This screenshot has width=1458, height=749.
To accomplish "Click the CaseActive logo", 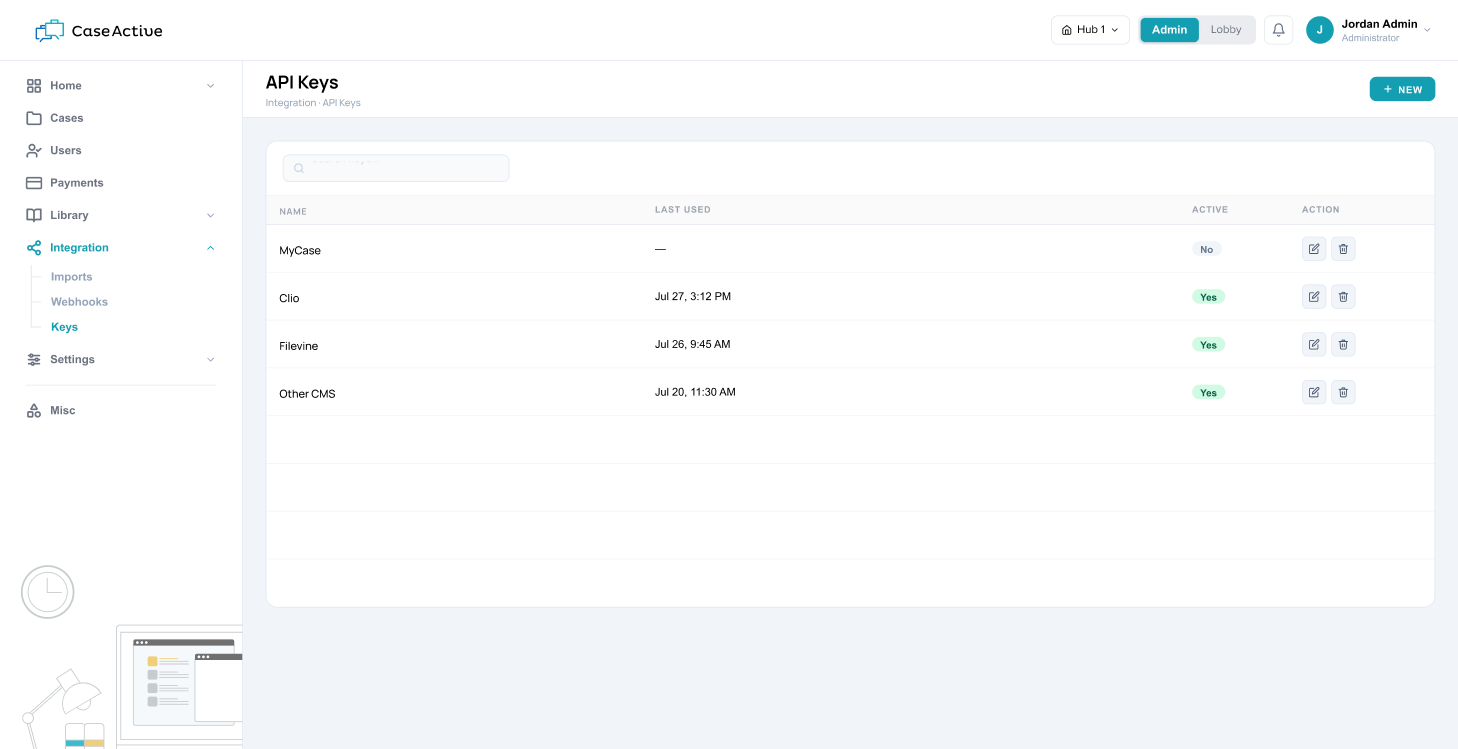I will click(98, 31).
